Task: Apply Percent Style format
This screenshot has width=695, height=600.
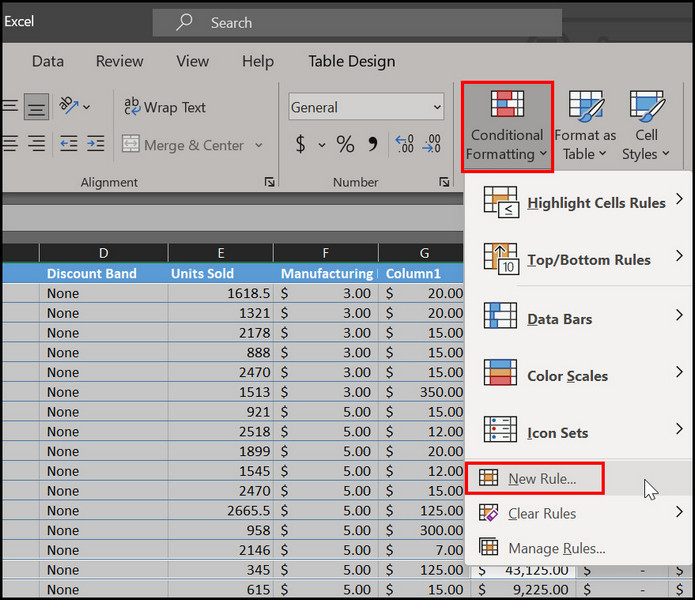Action: pyautogui.click(x=345, y=144)
